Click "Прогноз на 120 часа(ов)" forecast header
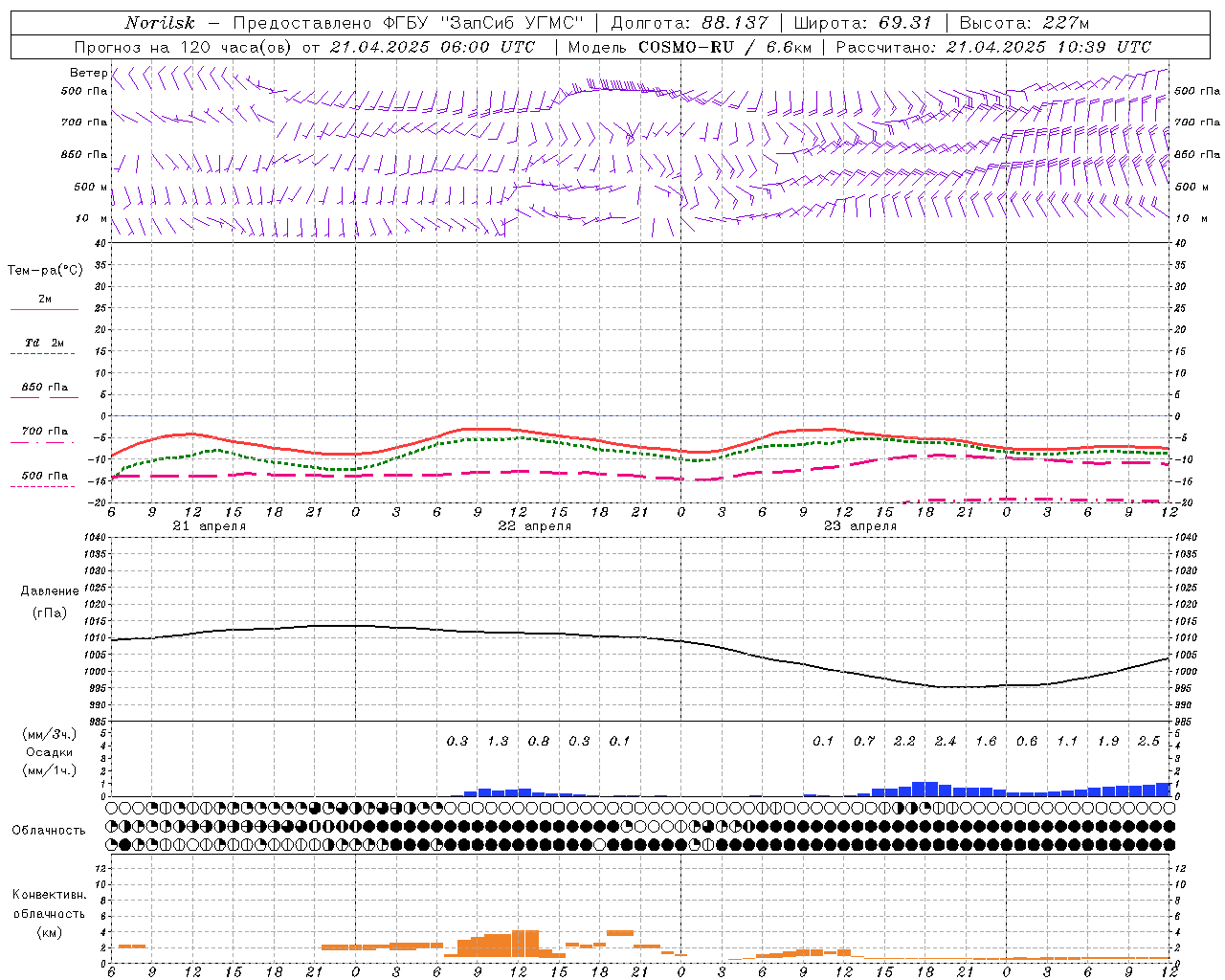Screen dimensions: 1225x980 [184, 47]
